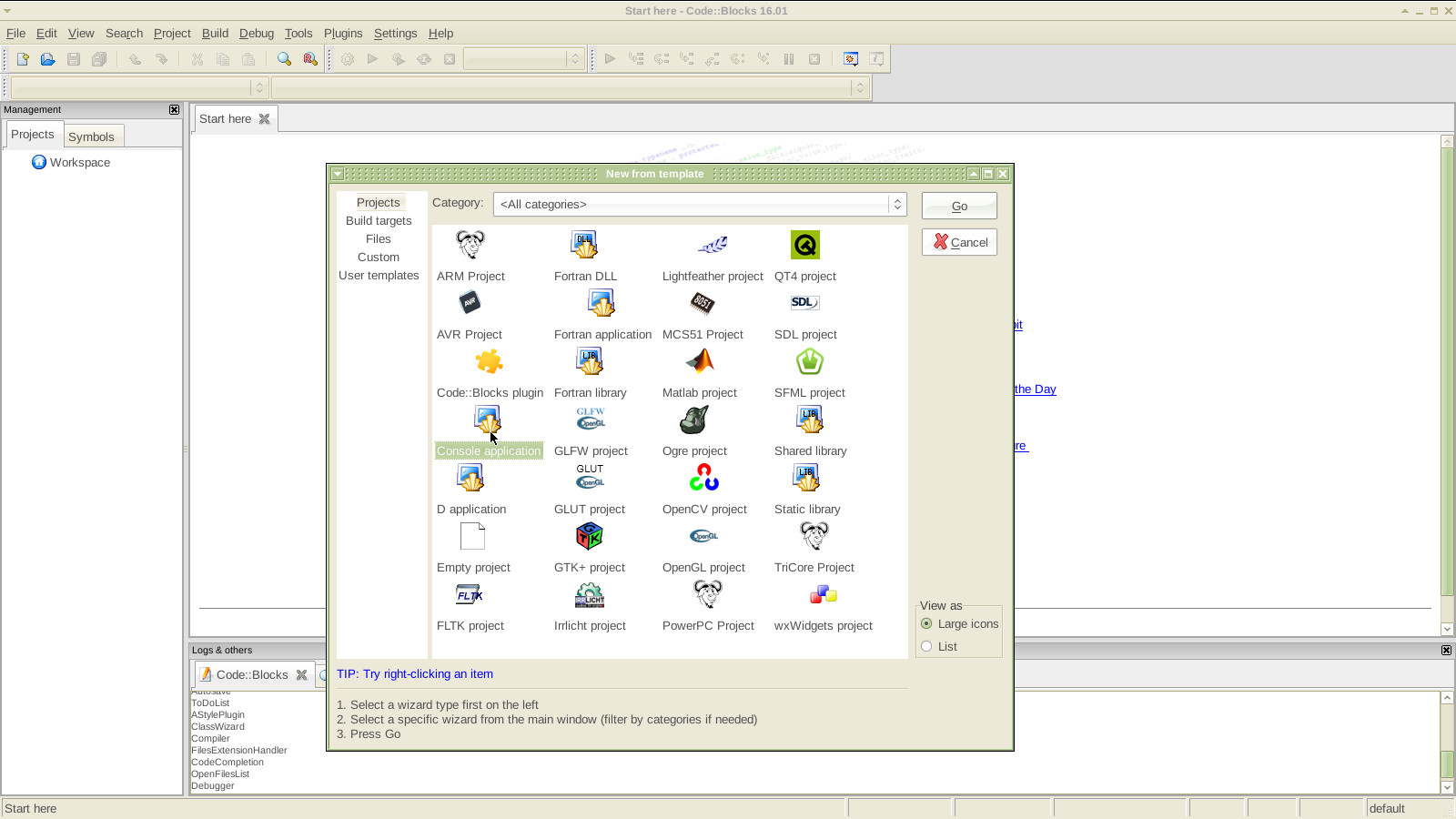Pick the wxWidgets project blocks icon
1456x819 pixels.
pyautogui.click(x=824, y=594)
